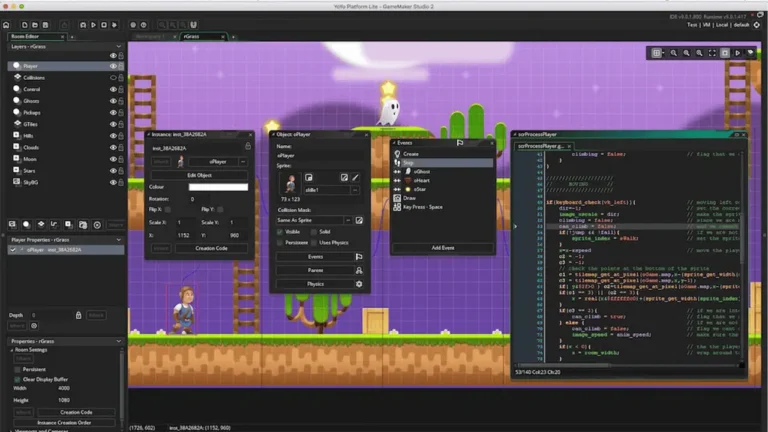
Task: Open sprite selection menu beside sIdle1
Action: tap(355, 190)
